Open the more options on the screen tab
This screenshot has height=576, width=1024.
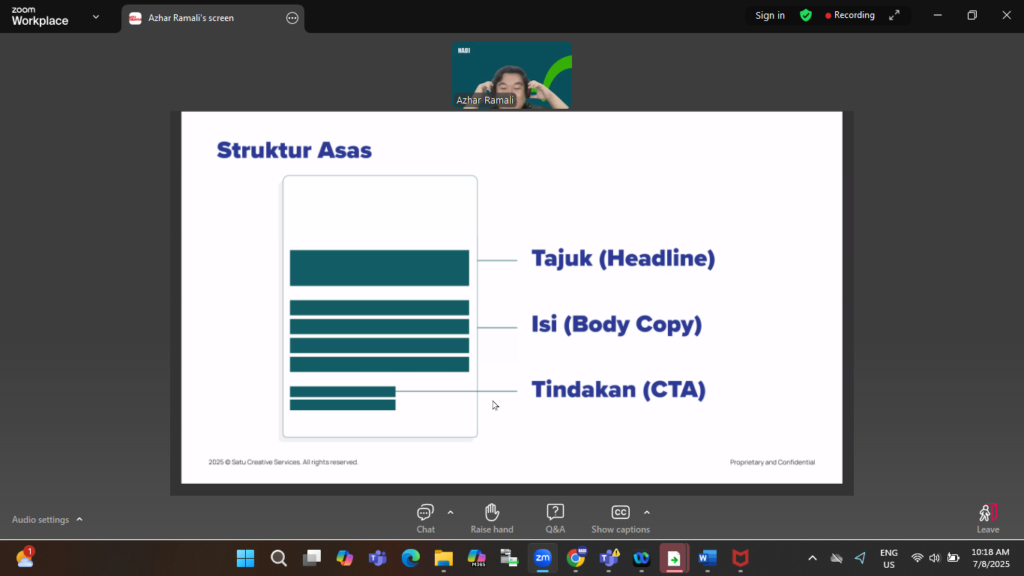[x=292, y=18]
